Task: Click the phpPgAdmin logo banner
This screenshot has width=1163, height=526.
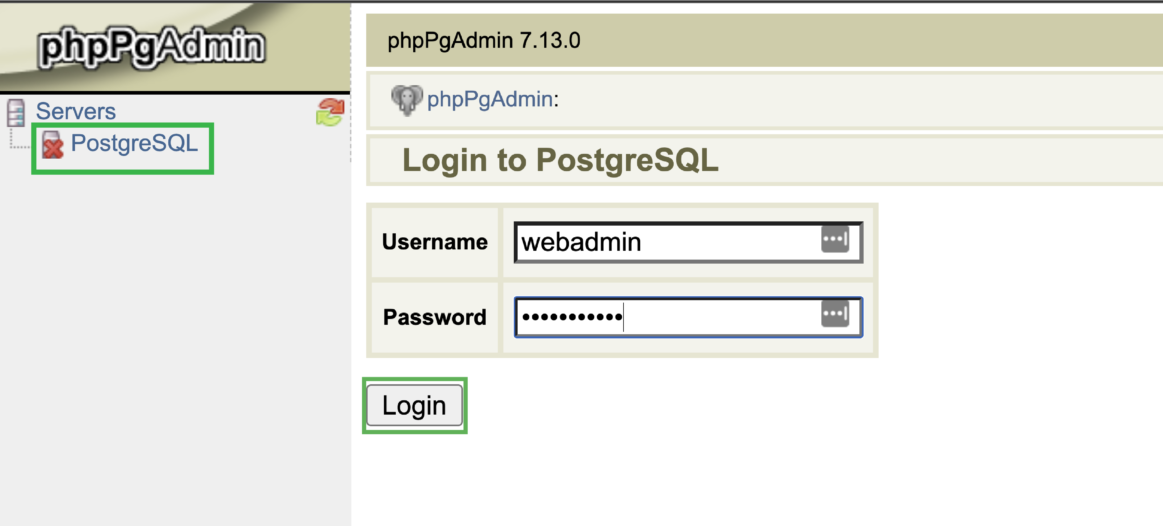Action: point(152,47)
